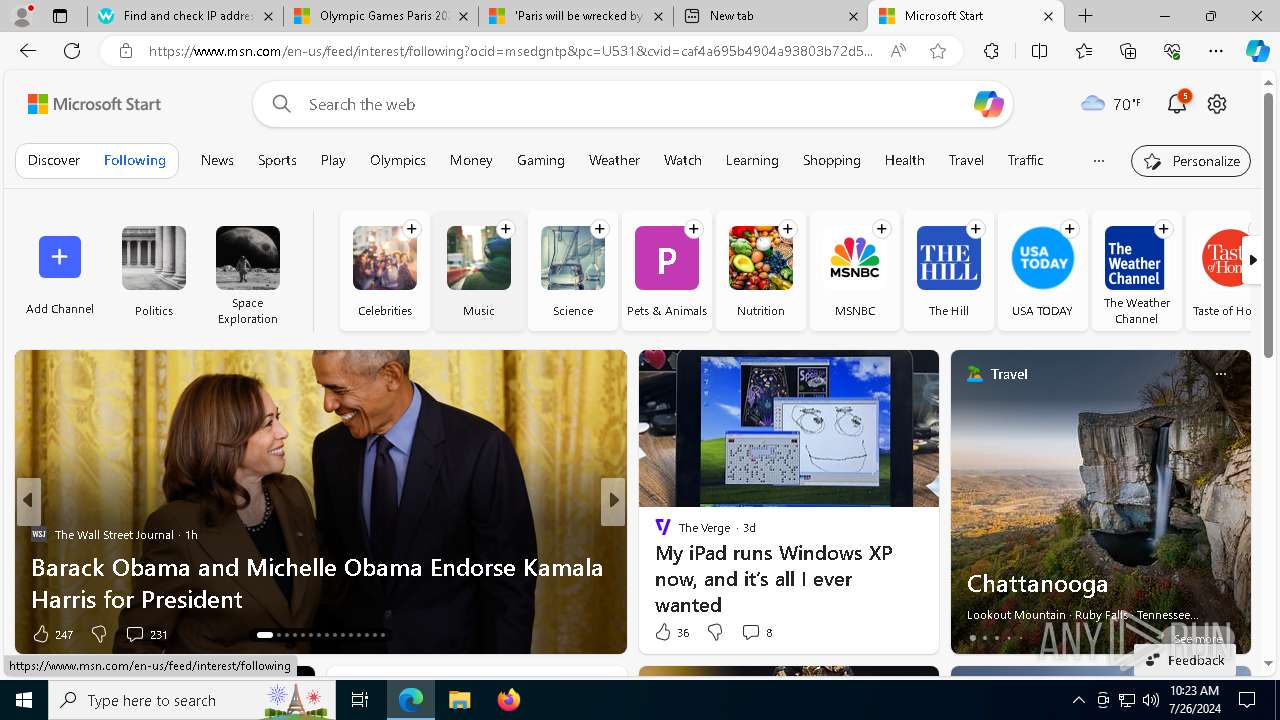Follow Pets & Animals plus button

pyautogui.click(x=694, y=229)
